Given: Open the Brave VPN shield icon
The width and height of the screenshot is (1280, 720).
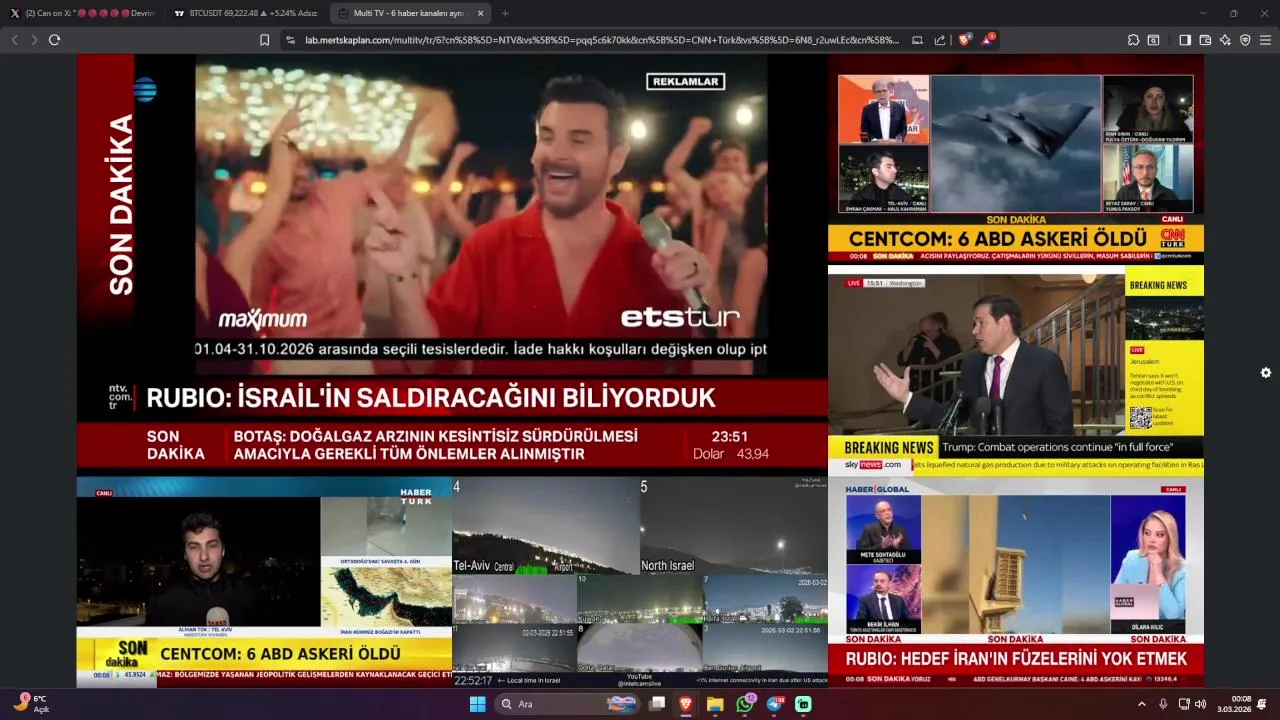Looking at the screenshot, I should click(1245, 40).
